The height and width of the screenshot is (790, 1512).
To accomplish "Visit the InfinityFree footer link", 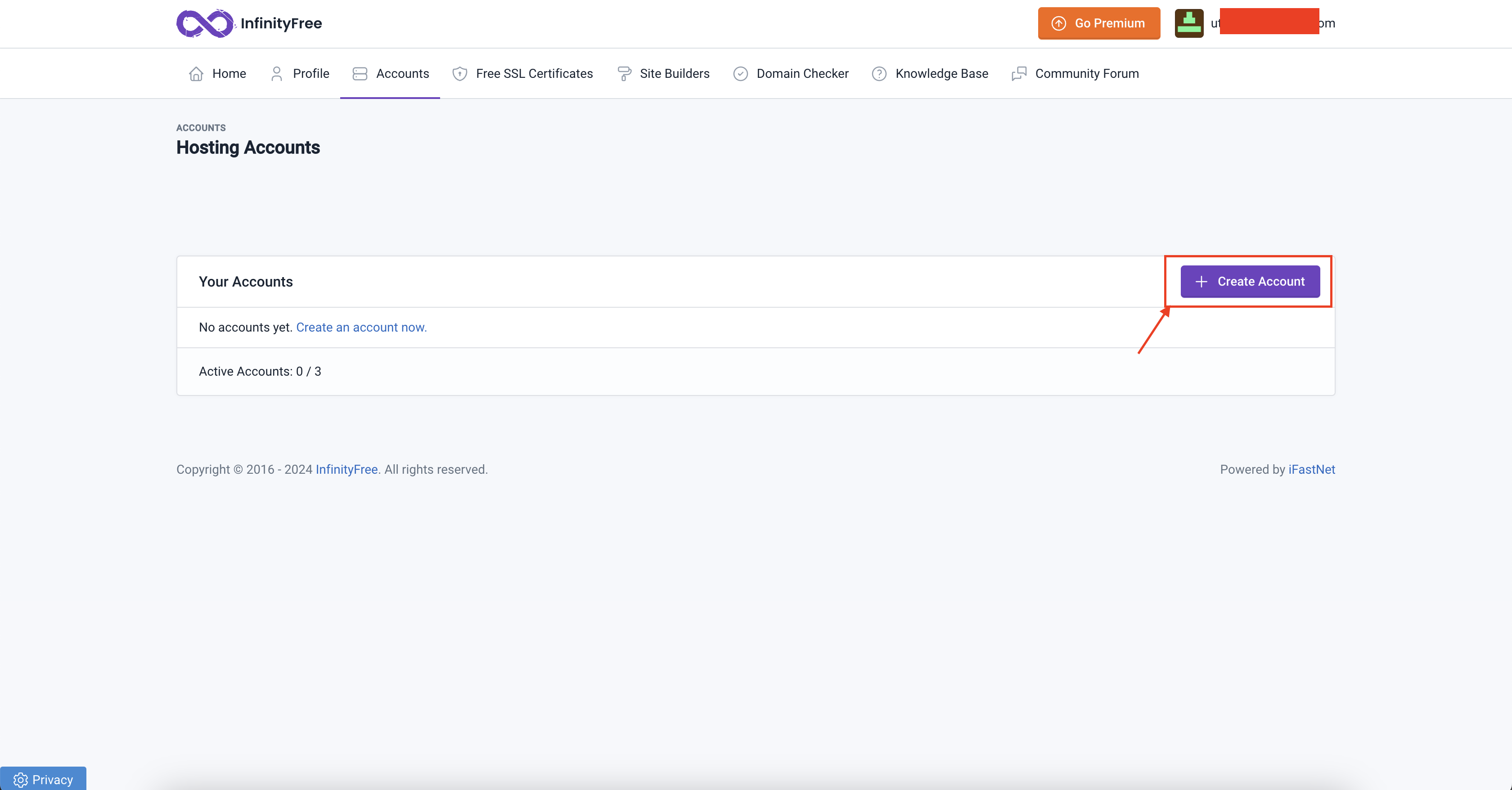I will click(346, 470).
